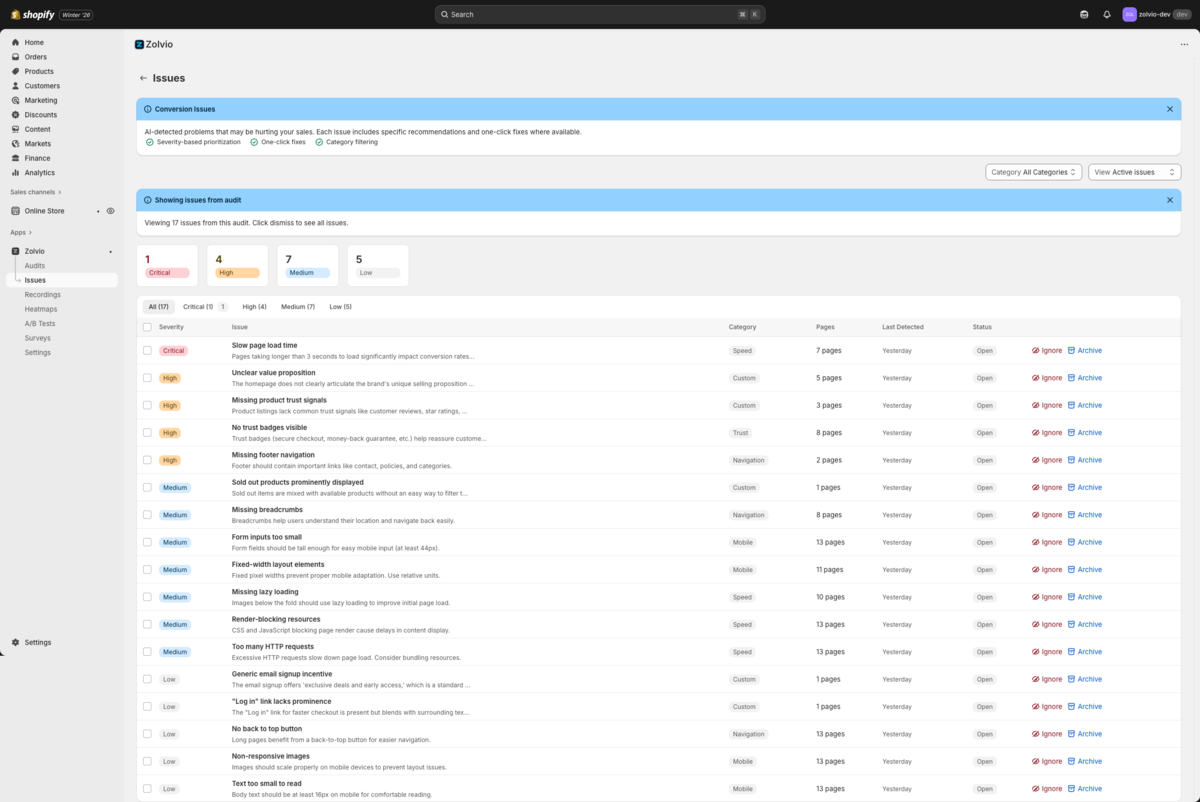Expand the Sales channels section
The height and width of the screenshot is (802, 1200).
pos(36,192)
